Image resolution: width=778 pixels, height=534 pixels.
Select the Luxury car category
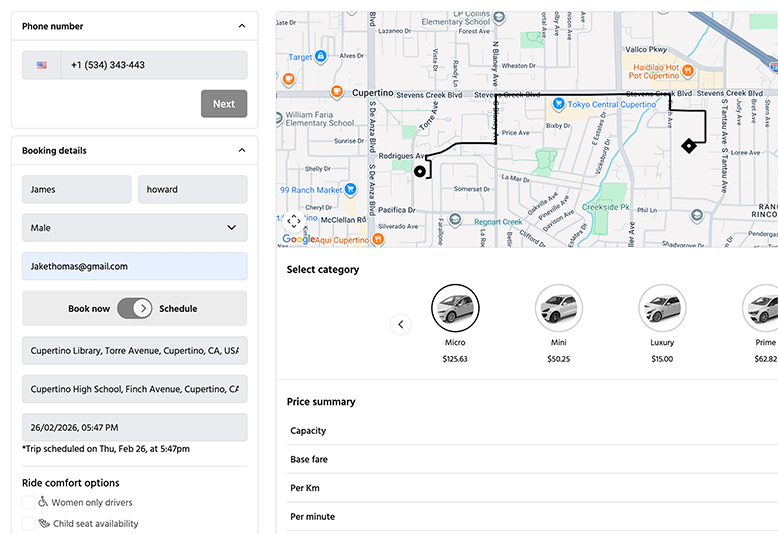coord(662,308)
